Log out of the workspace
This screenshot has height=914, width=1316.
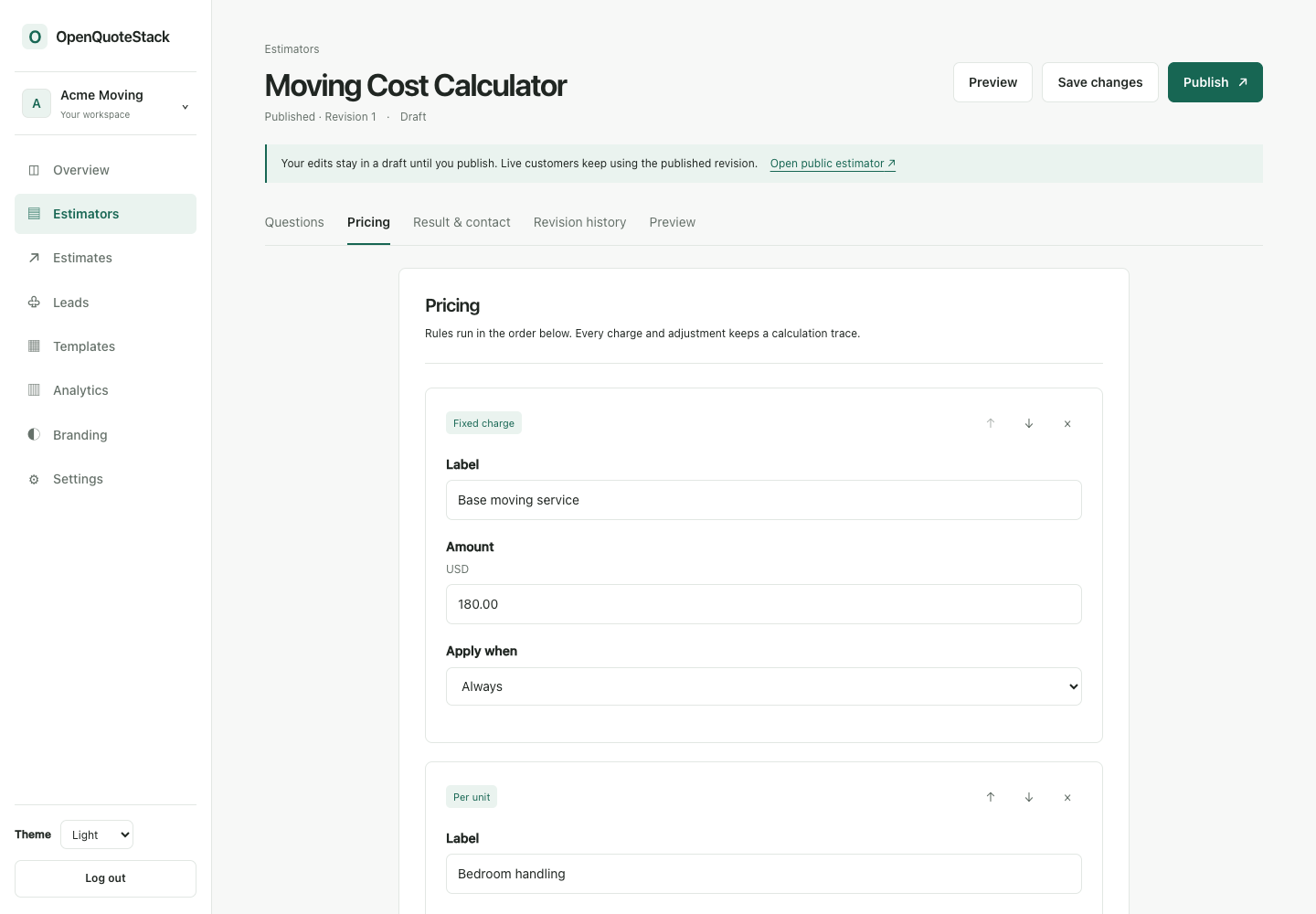[x=105, y=878]
